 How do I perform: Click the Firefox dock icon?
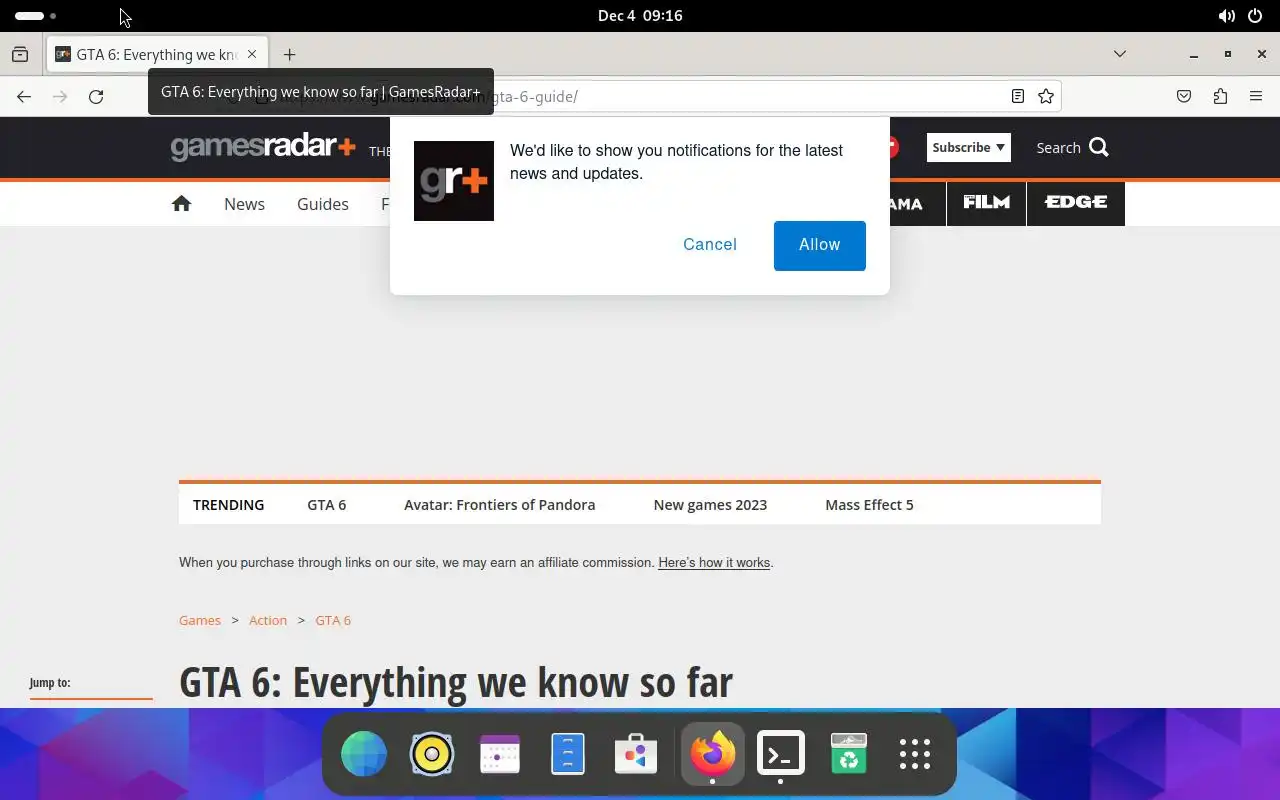pos(713,754)
